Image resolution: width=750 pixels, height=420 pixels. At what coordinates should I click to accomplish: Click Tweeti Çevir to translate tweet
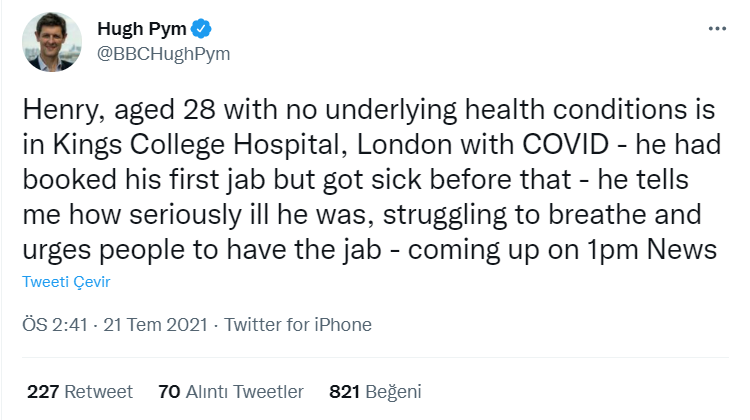(x=66, y=282)
